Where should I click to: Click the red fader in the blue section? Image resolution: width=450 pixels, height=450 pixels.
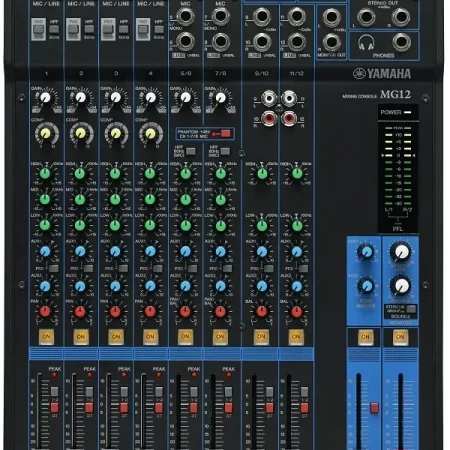tap(374, 408)
